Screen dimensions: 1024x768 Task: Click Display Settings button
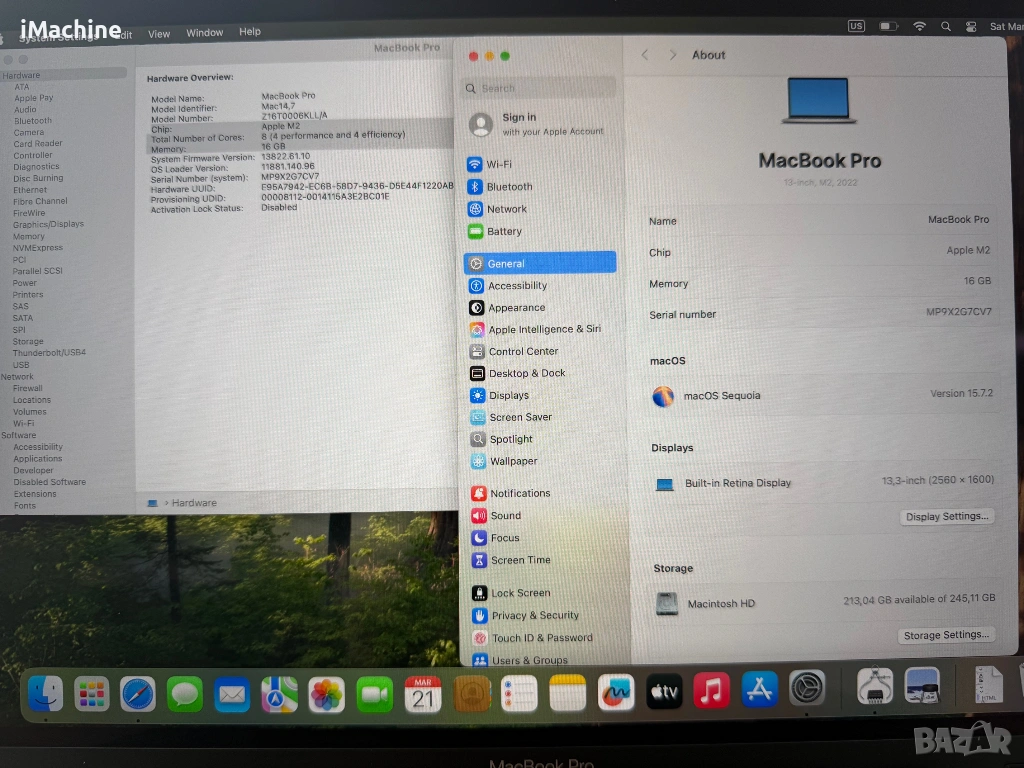click(x=947, y=517)
